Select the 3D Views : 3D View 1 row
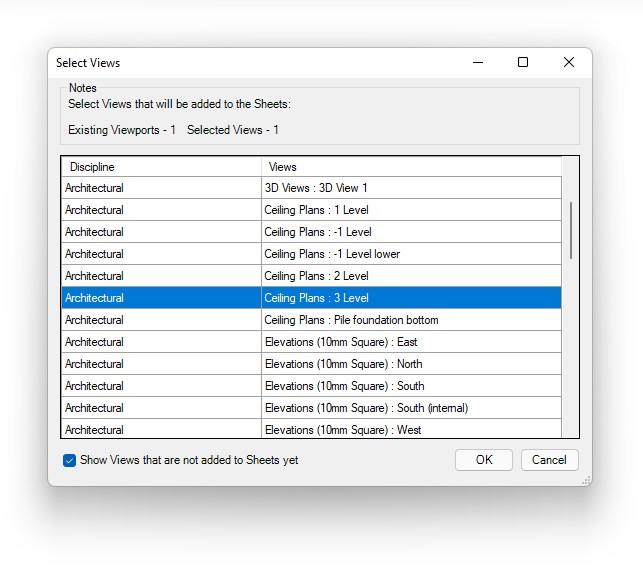 [410, 188]
